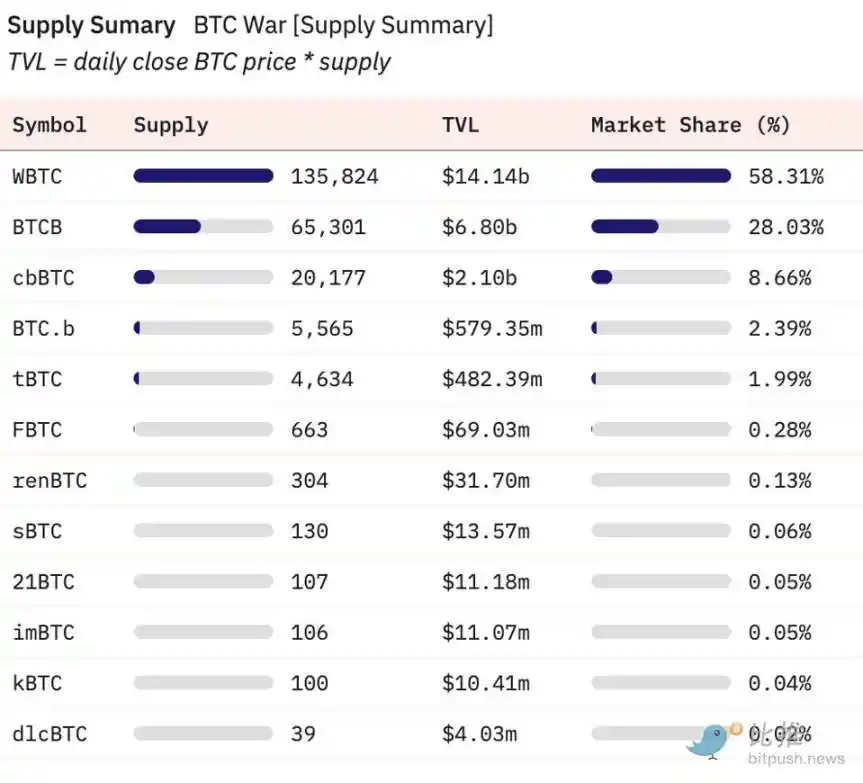Click imBTC TVL value $11.07m
Viewport: 863px width, 783px height.
[485, 632]
